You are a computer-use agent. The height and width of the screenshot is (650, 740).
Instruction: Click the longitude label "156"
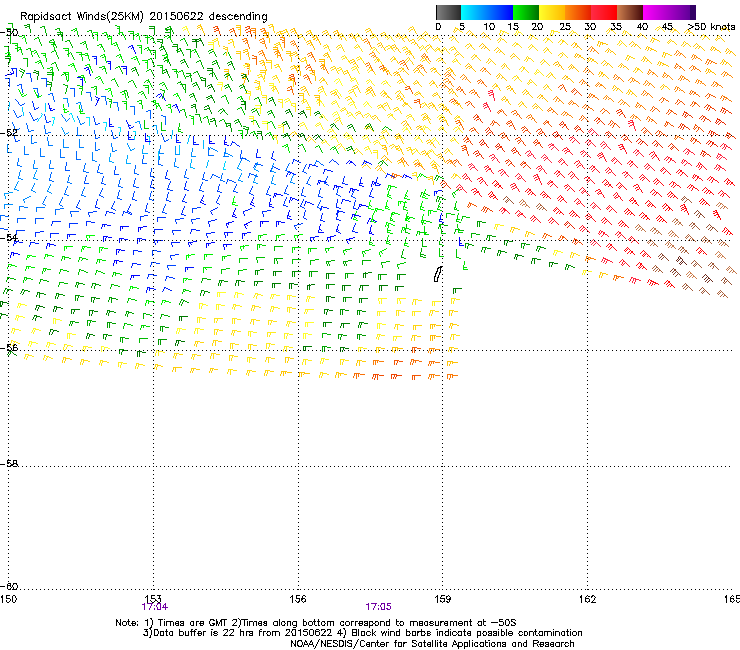pos(298,599)
